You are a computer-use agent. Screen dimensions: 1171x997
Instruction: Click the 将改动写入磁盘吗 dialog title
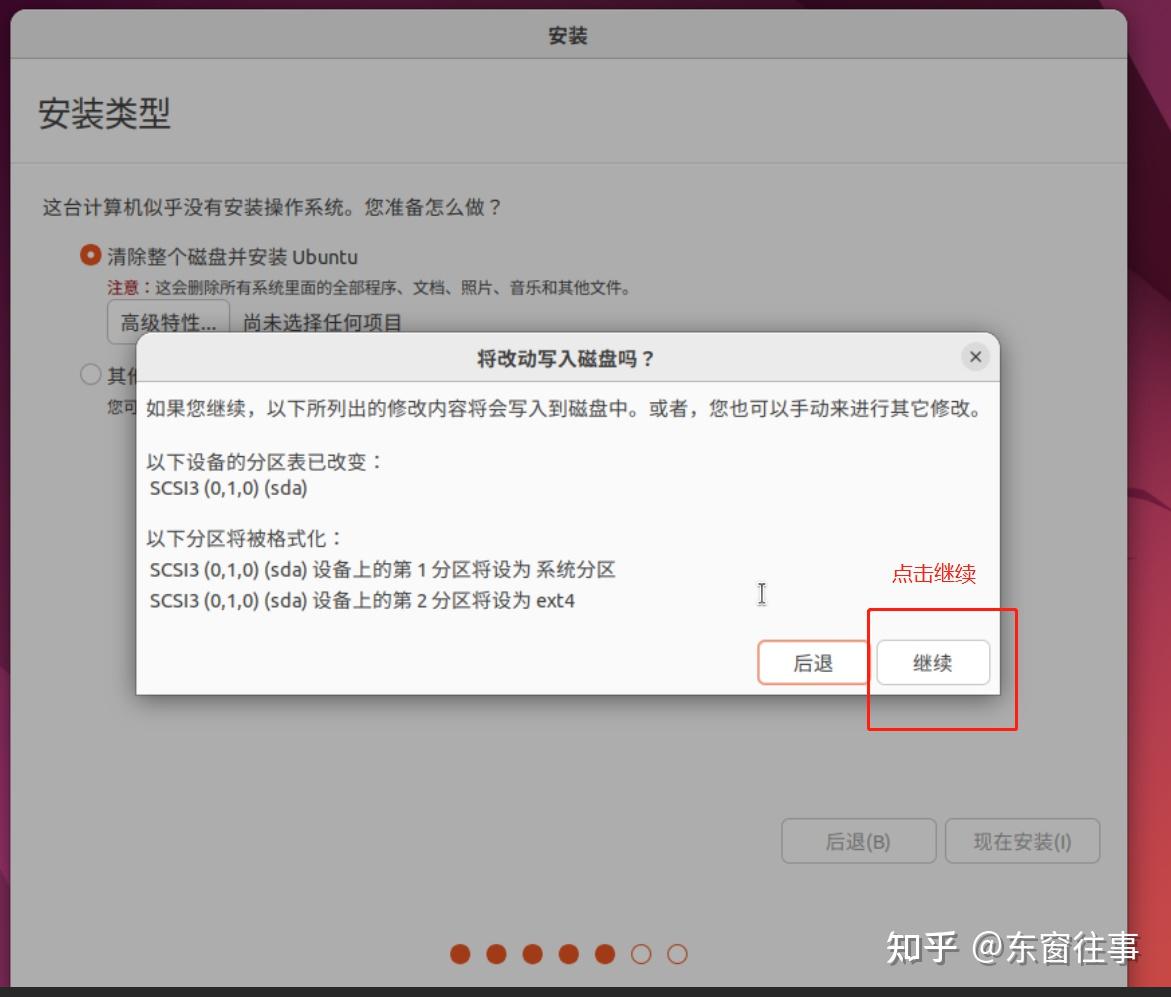[568, 357]
